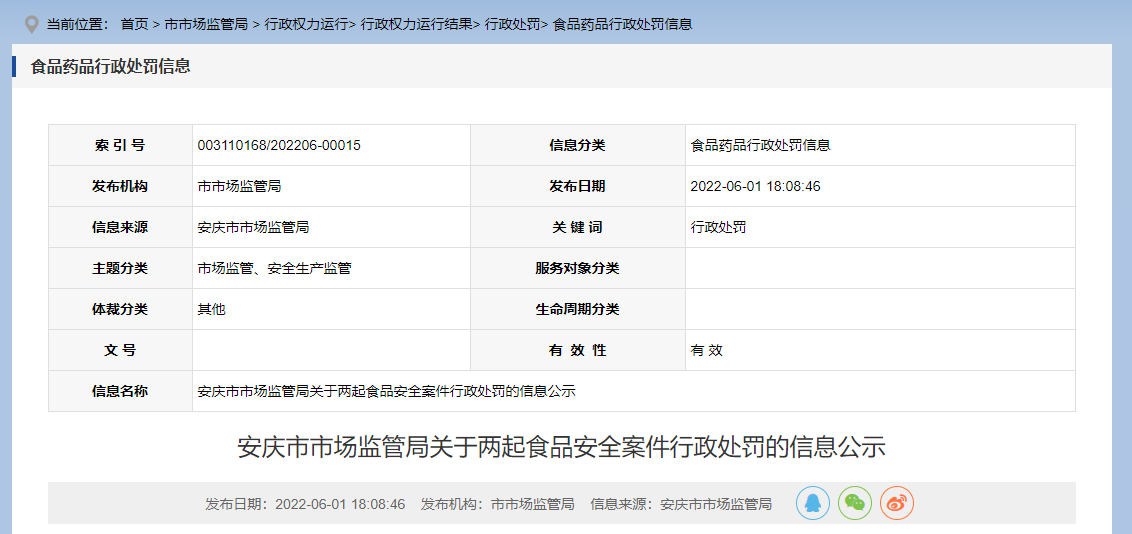
Task: Click the 生命周期分类 label cell
Action: pos(578,310)
